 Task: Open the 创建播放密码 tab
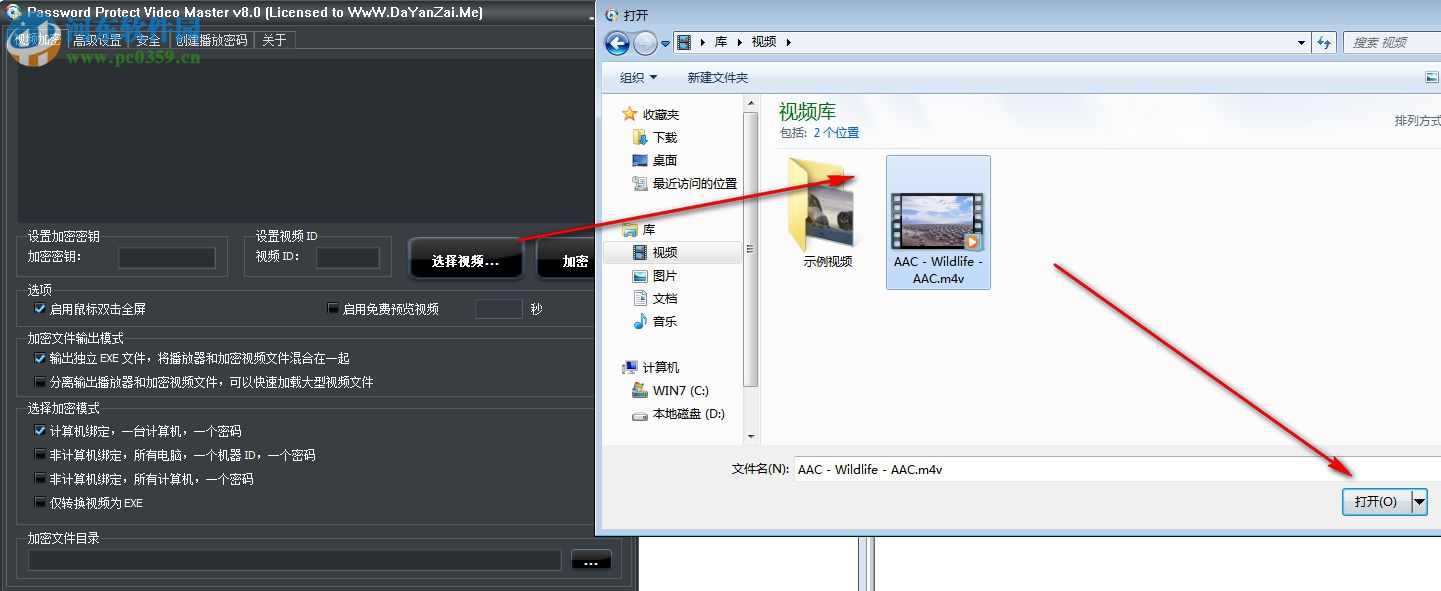tap(213, 39)
